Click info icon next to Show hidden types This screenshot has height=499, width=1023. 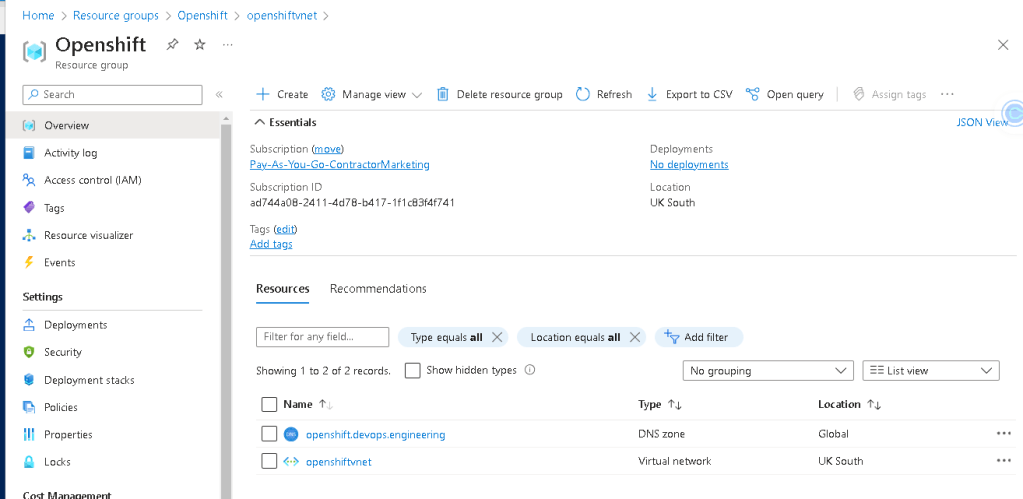[530, 370]
